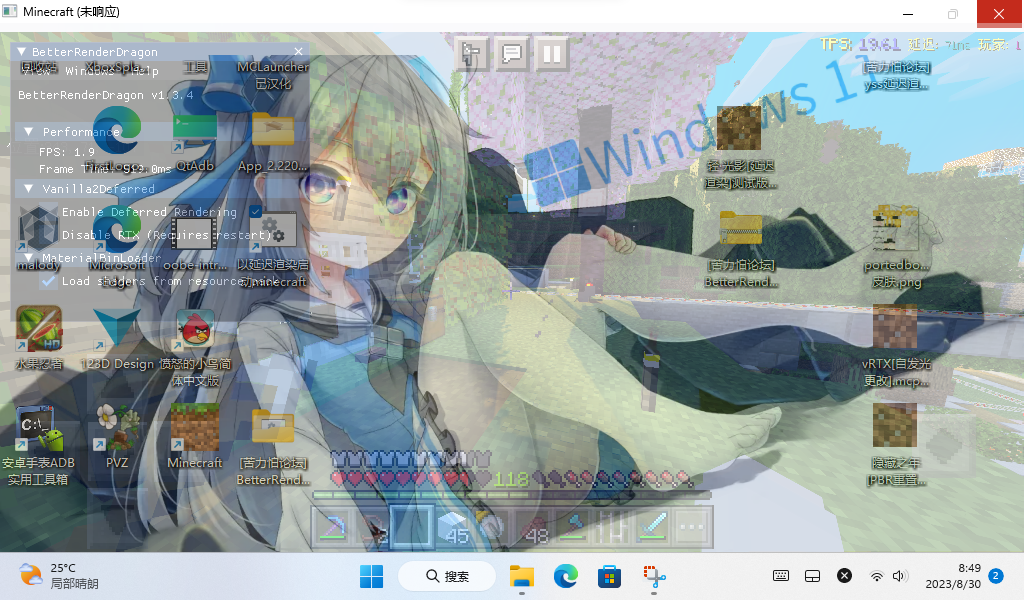Tap the emote button left of chat

coord(471,54)
